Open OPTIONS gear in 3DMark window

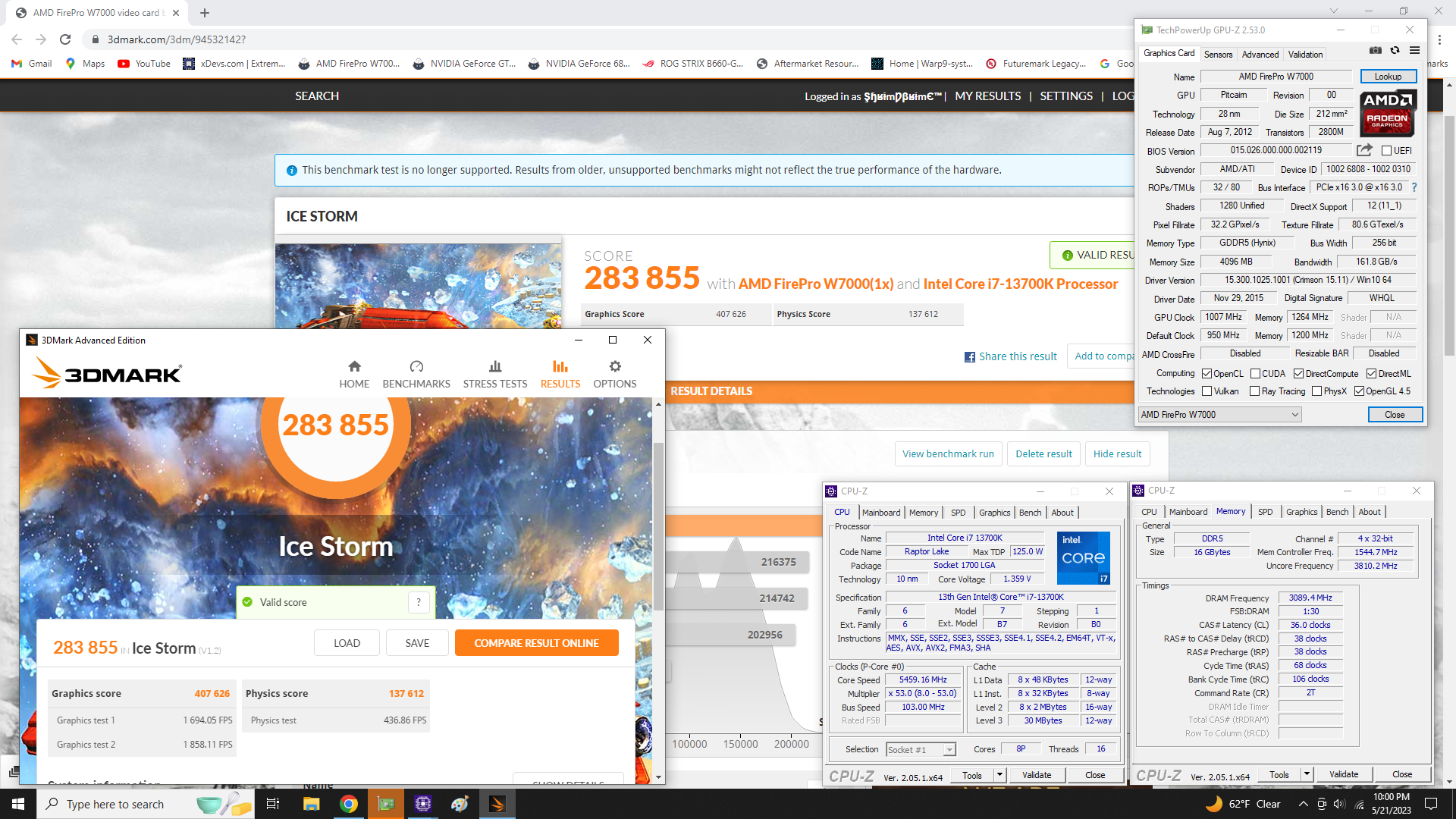coord(615,375)
